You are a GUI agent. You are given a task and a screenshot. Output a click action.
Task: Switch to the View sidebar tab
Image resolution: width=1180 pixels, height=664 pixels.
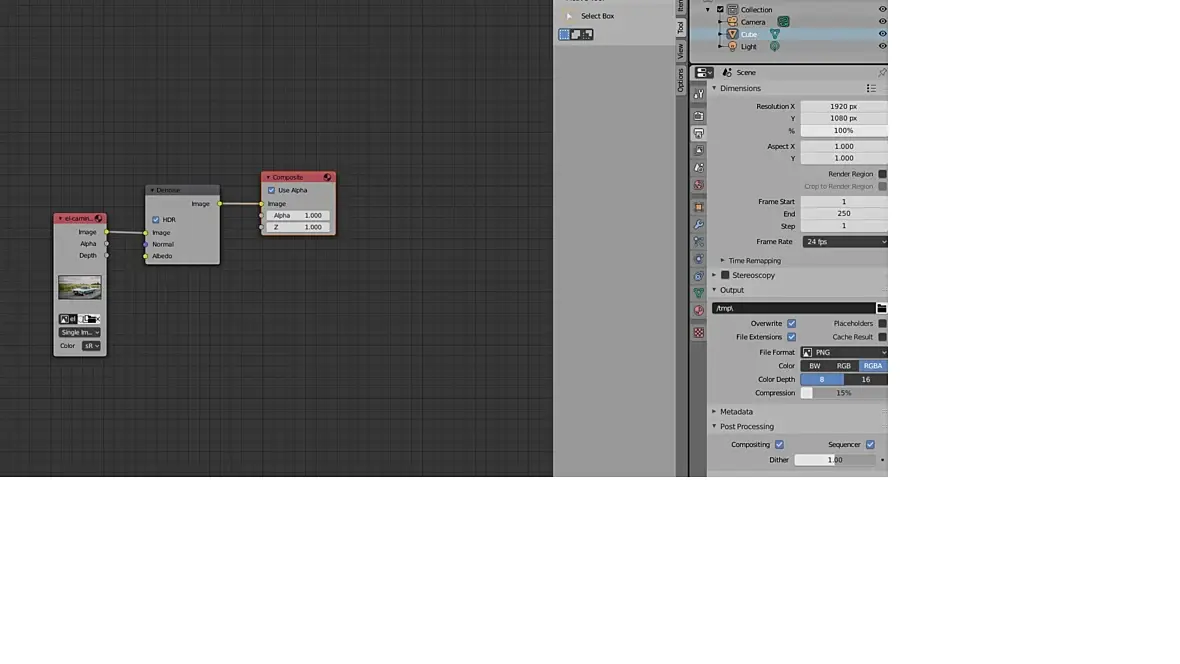click(x=680, y=51)
